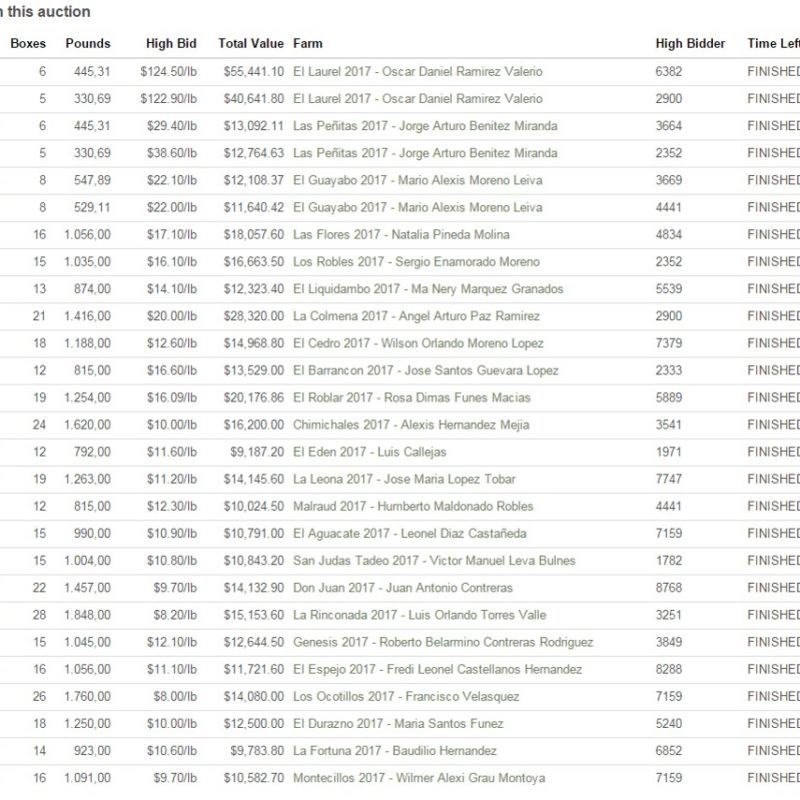800x800 pixels.
Task: Select El Barrancon 2017 - Jose Santos Guevara Lopez
Action: point(426,370)
